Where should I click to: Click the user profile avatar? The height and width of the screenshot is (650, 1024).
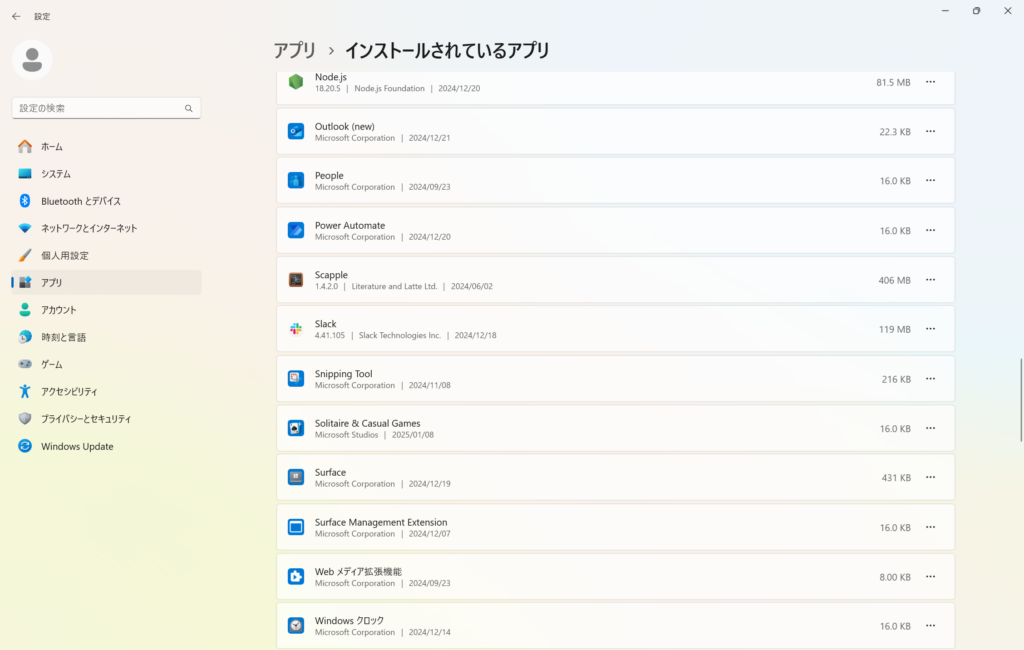point(32,60)
